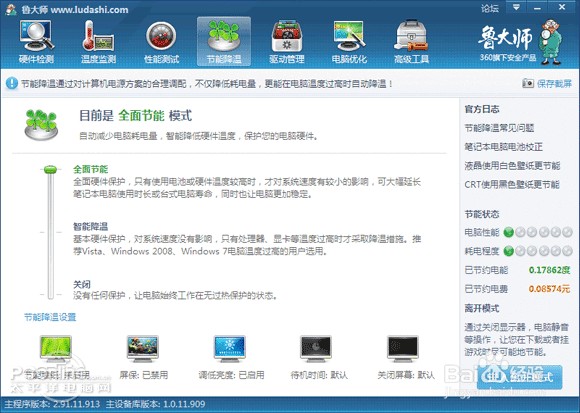Click the slider tick beside 关闭
This screenshot has height=413, width=580.
pos(51,295)
